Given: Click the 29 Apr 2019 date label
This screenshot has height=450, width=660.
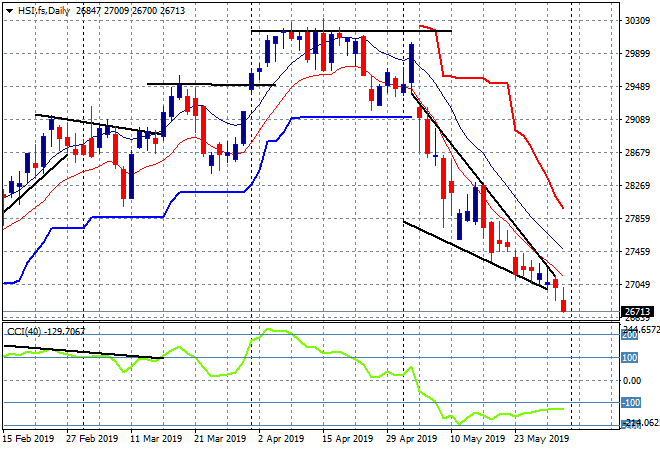Looking at the screenshot, I should point(412,439).
